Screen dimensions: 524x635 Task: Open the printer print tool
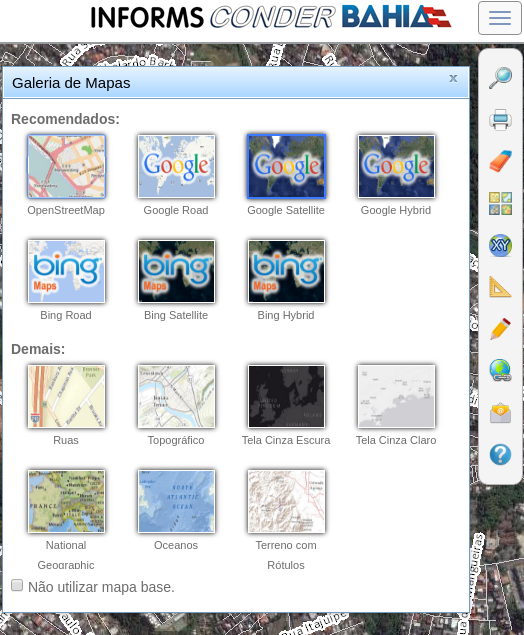pyautogui.click(x=500, y=119)
